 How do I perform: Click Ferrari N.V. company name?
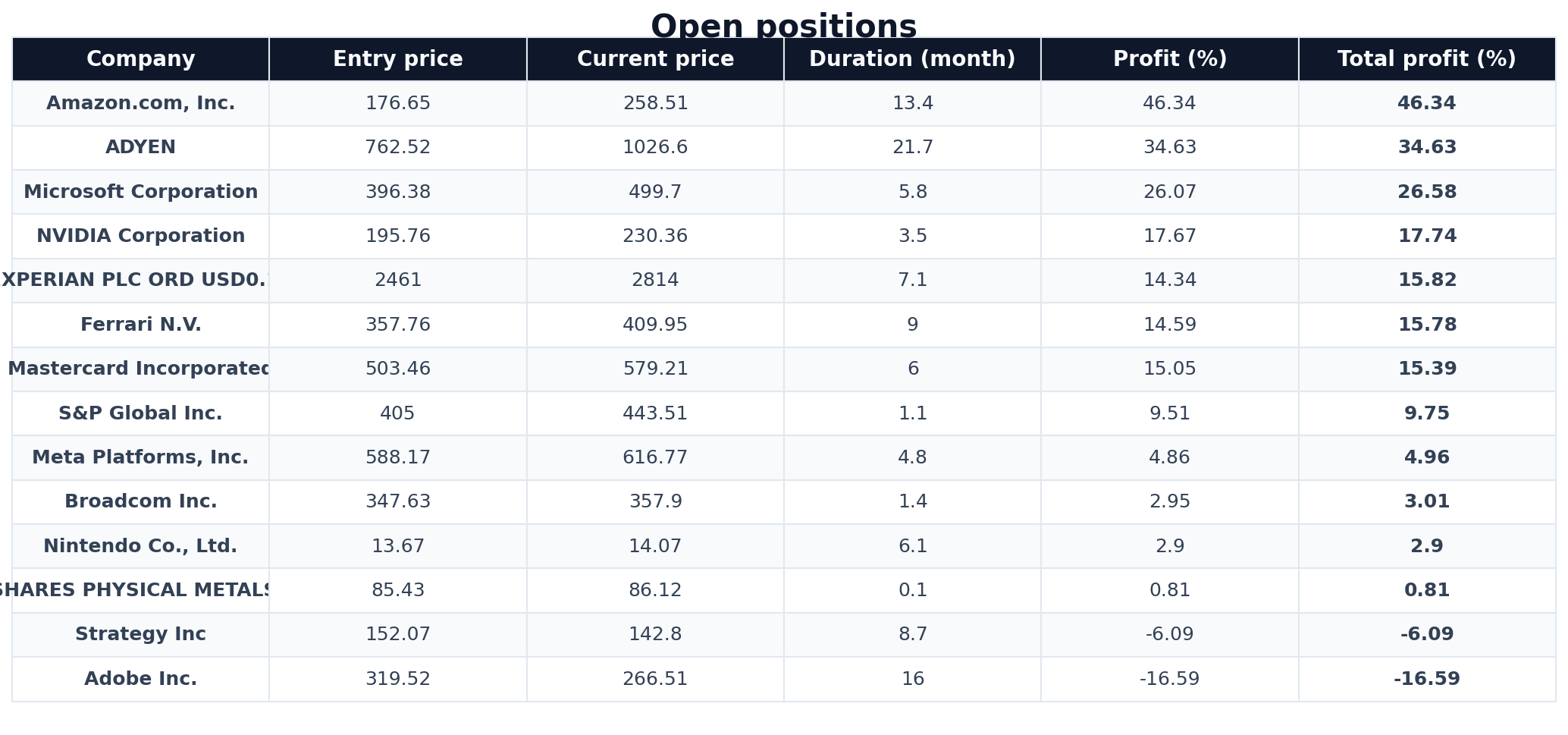140,325
